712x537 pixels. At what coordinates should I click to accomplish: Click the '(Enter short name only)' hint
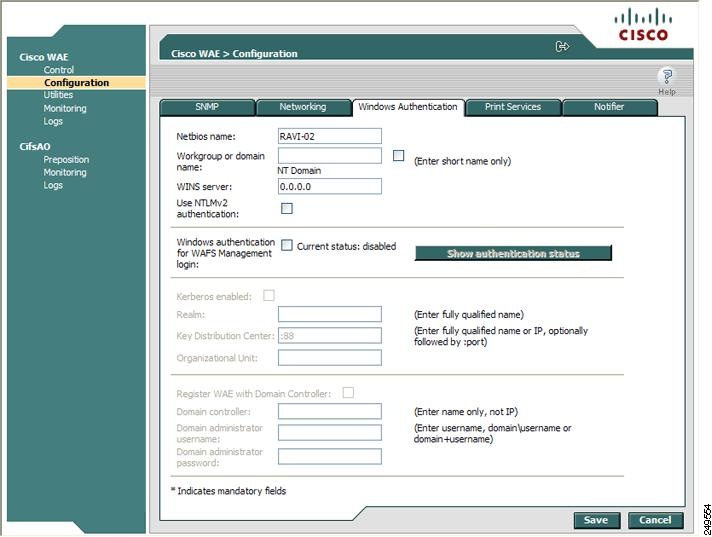coord(462,161)
